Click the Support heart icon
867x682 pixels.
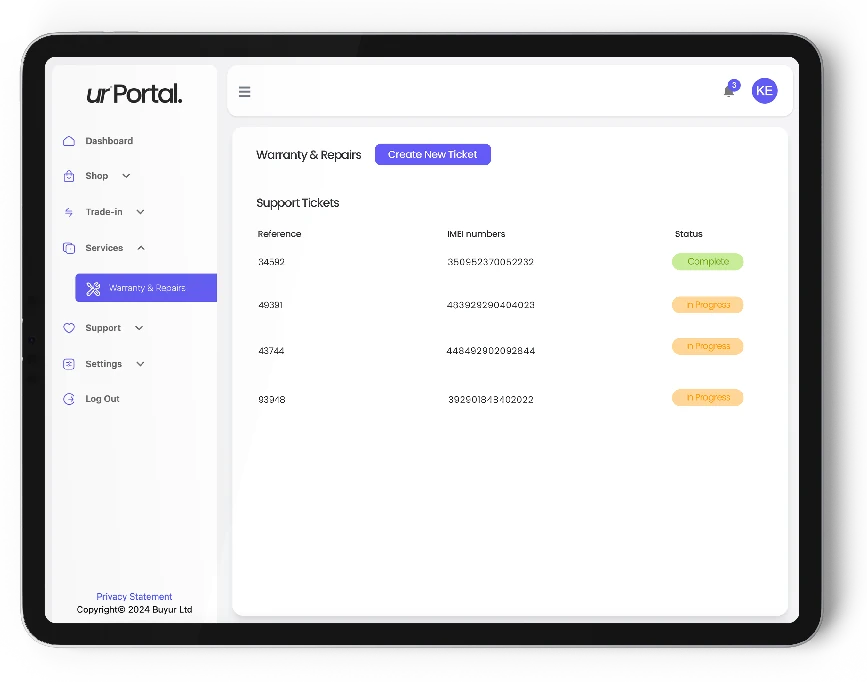coord(69,328)
